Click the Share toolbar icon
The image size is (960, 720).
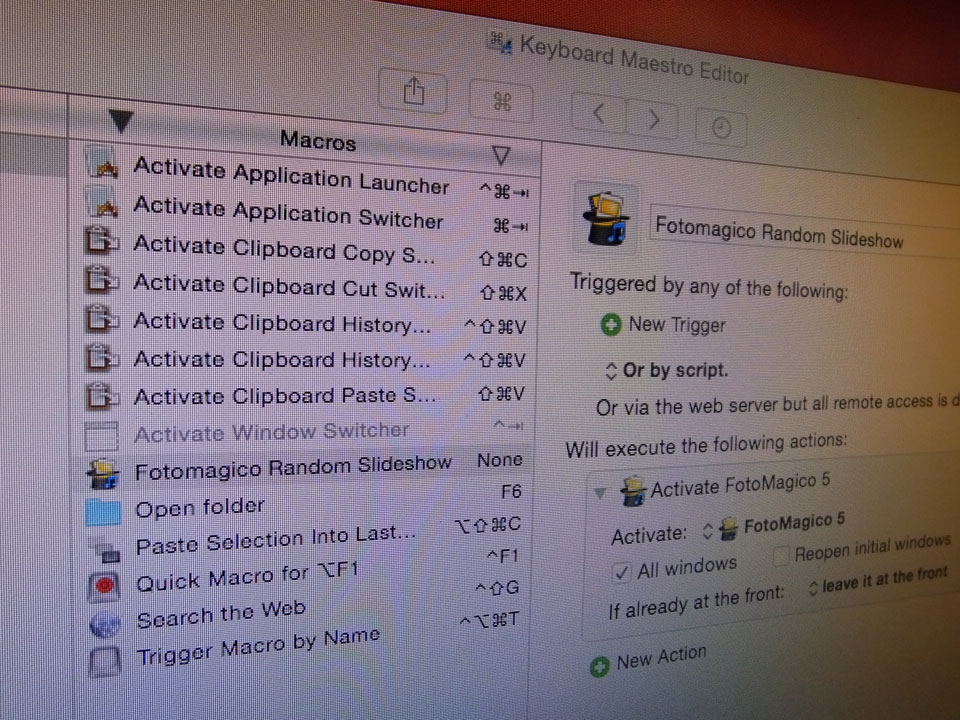[x=413, y=93]
